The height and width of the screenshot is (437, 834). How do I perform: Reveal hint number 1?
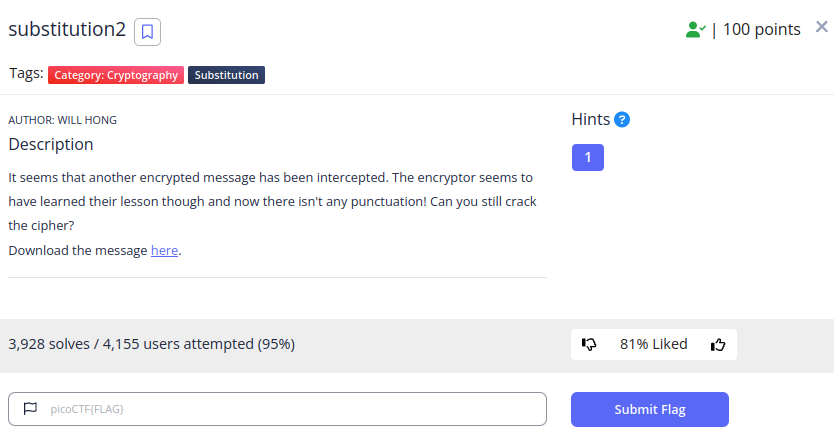coord(588,157)
